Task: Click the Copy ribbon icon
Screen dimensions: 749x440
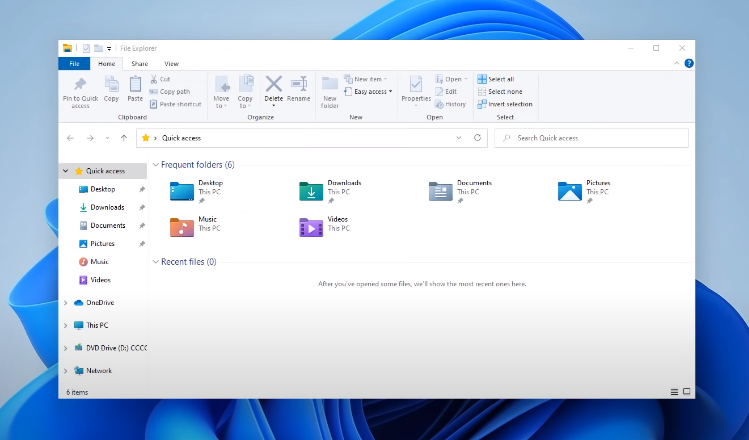Action: coord(111,85)
